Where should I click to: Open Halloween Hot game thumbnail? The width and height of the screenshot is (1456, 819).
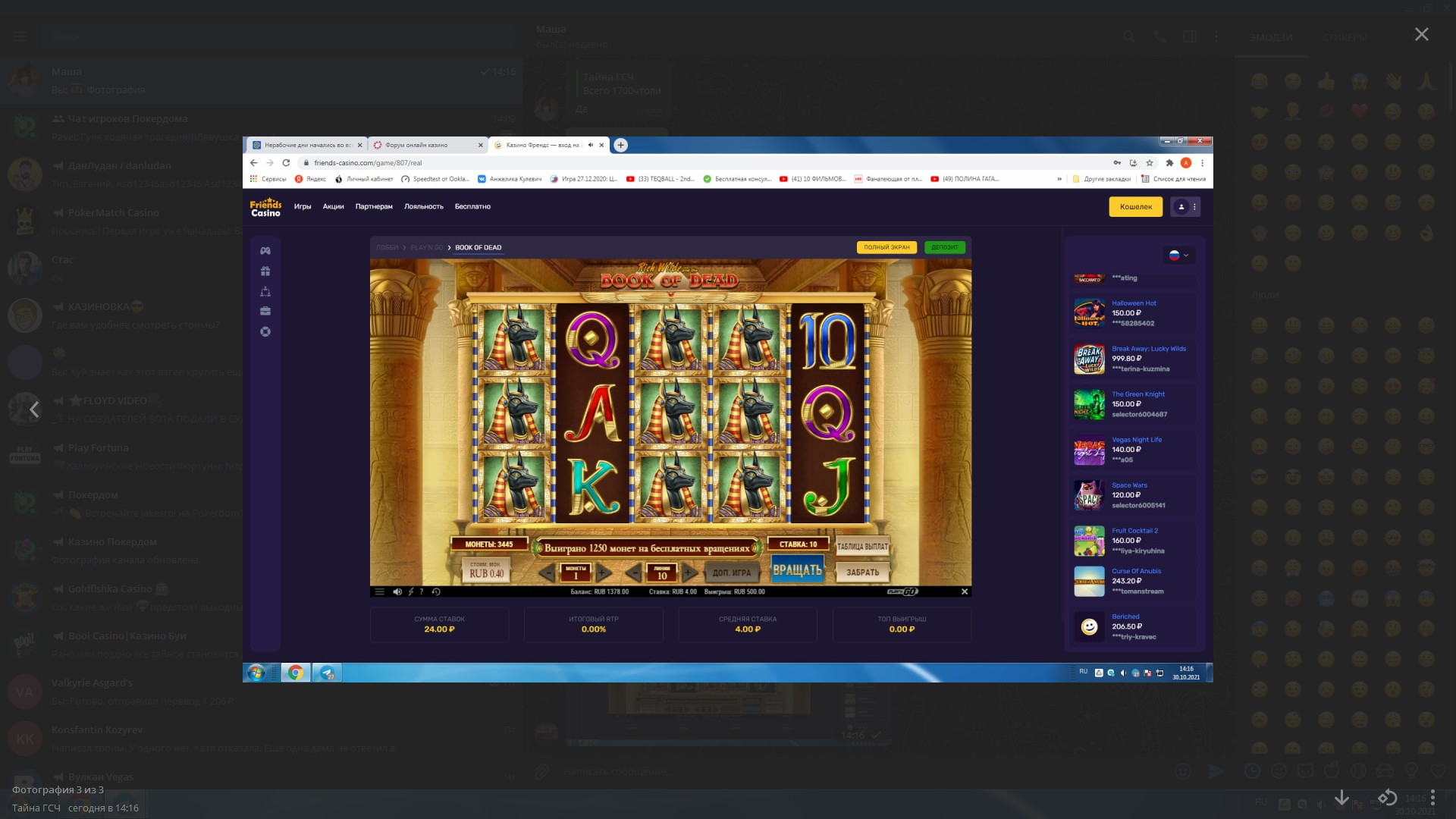coord(1089,313)
